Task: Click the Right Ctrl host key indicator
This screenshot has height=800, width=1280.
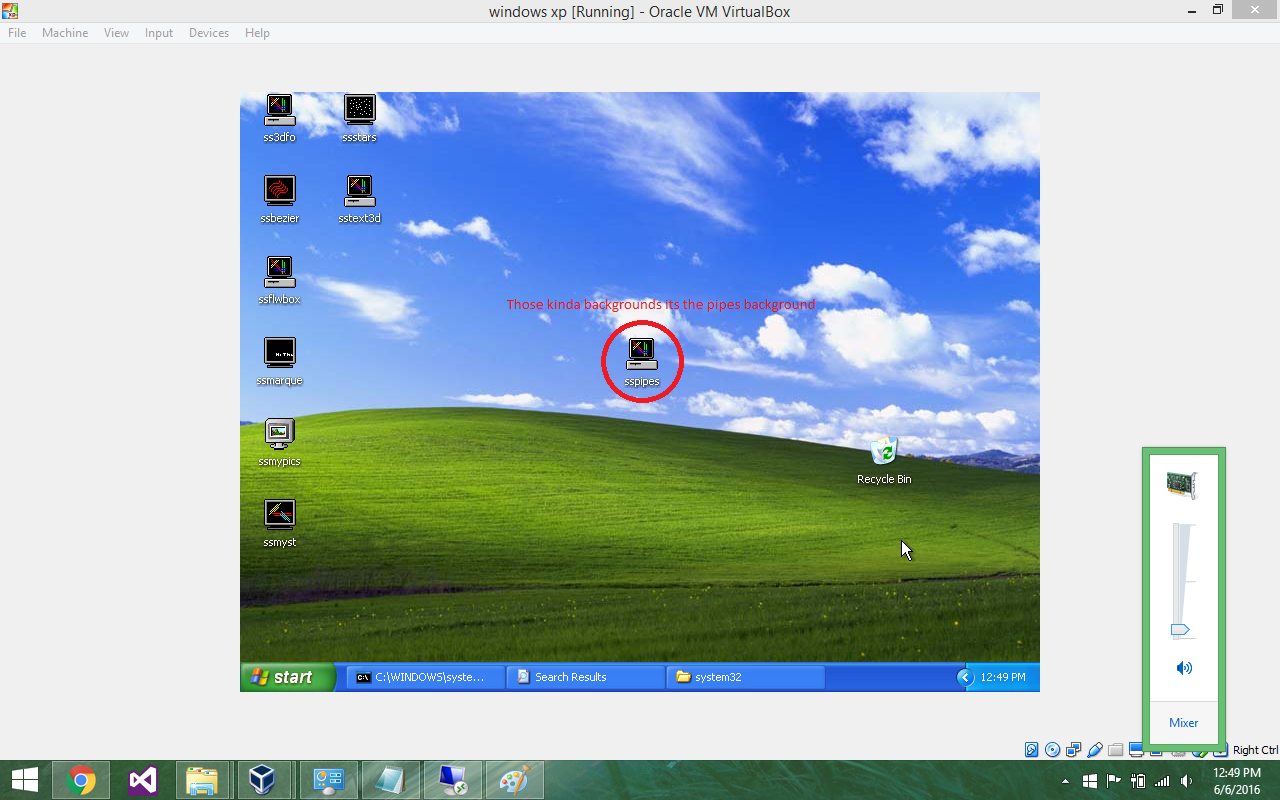Action: (x=1254, y=750)
